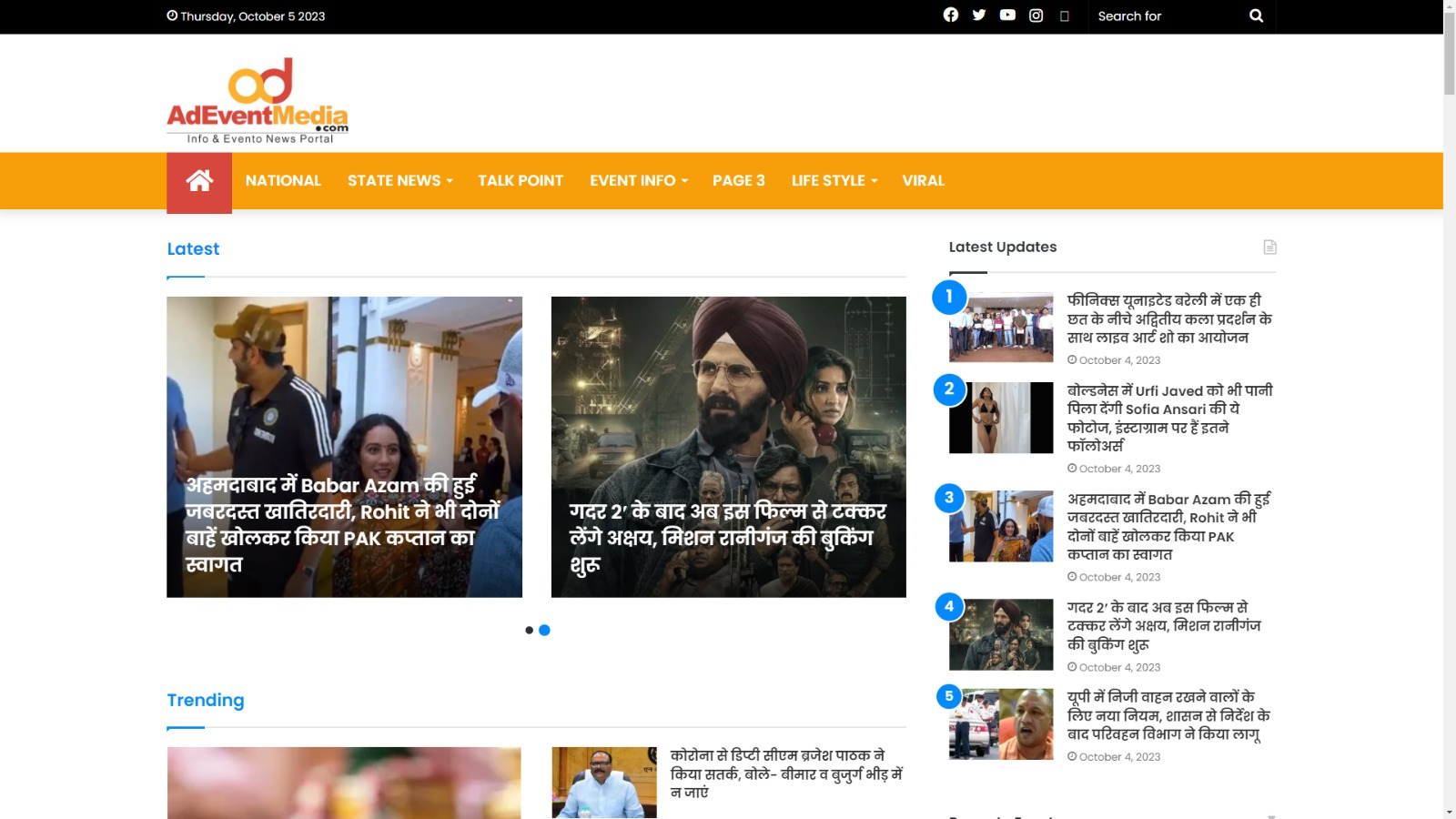Viewport: 1456px width, 819px height.
Task: Open the Facebook social icon
Action: click(x=950, y=15)
